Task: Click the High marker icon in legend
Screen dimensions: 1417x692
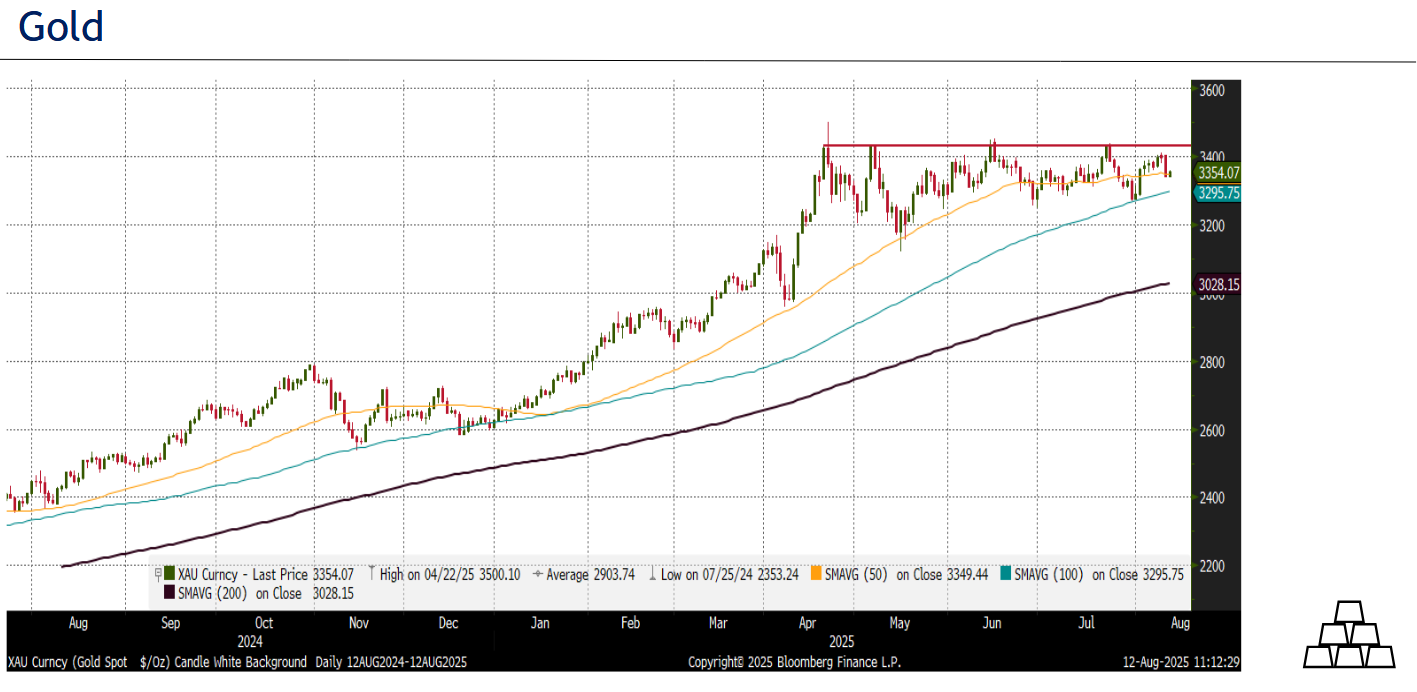Action: [371, 574]
